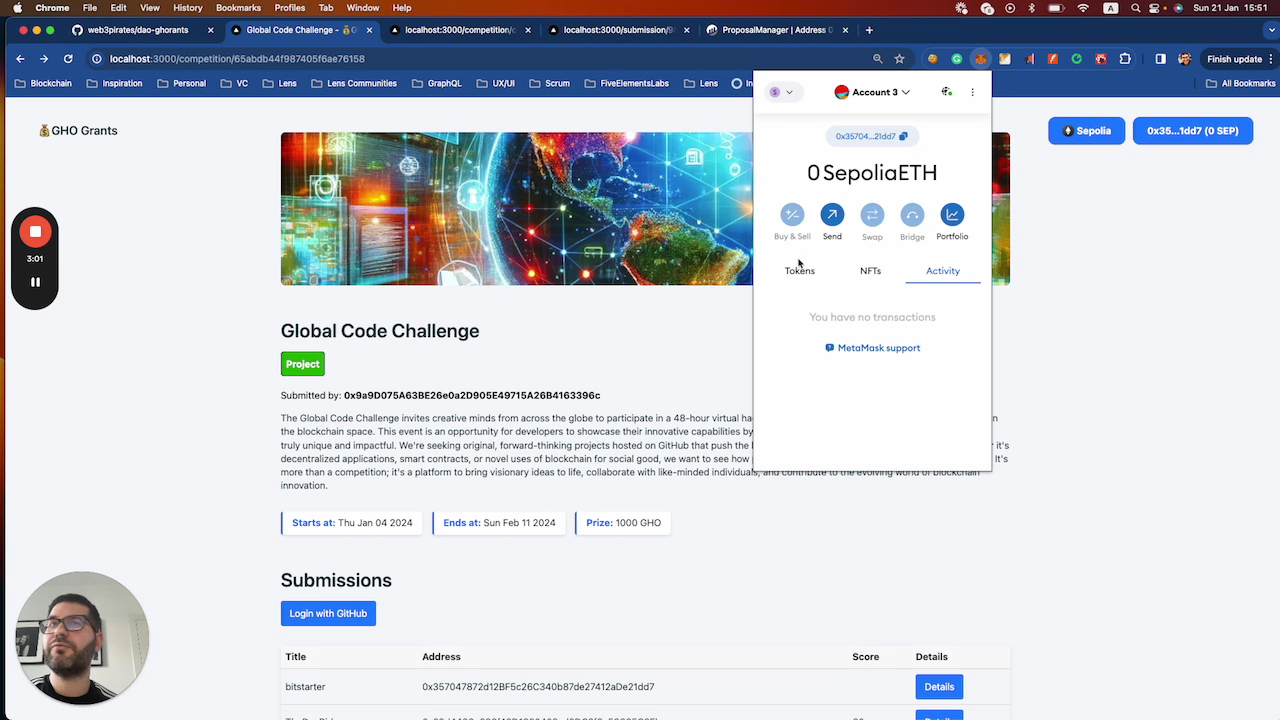Click the Sepolia network button
This screenshot has height=720, width=1280.
pos(1086,131)
